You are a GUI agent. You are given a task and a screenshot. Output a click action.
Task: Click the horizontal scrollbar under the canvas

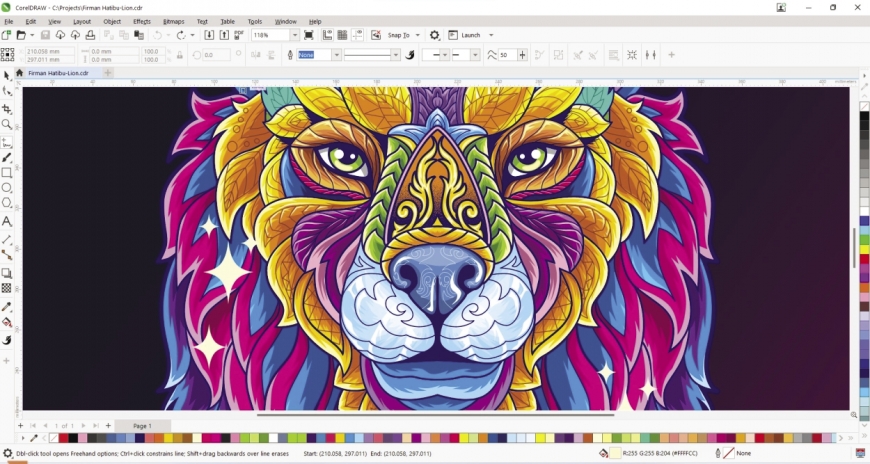(x=436, y=414)
